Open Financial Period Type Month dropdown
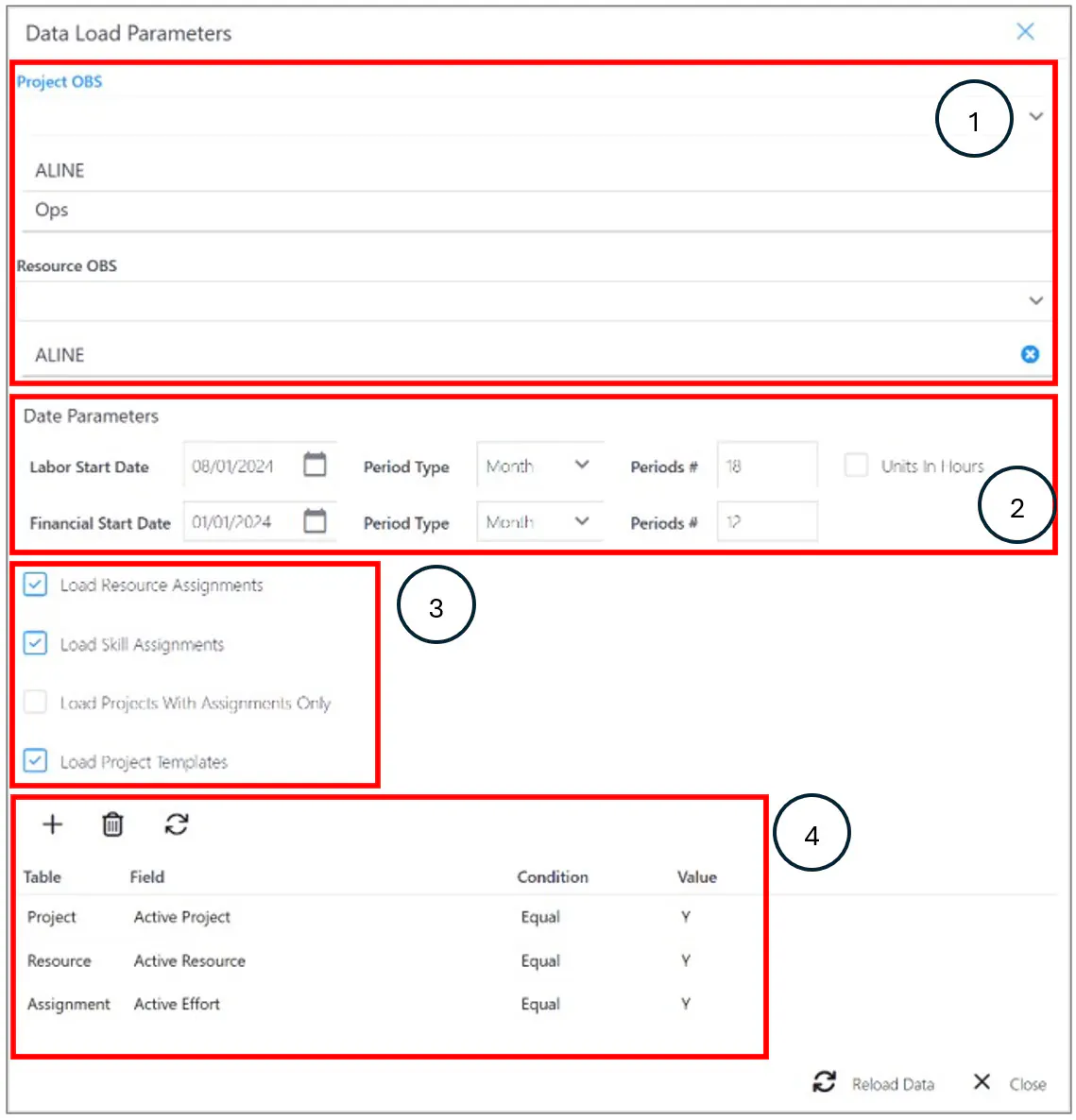This screenshot has height=1120, width=1076. tap(539, 522)
